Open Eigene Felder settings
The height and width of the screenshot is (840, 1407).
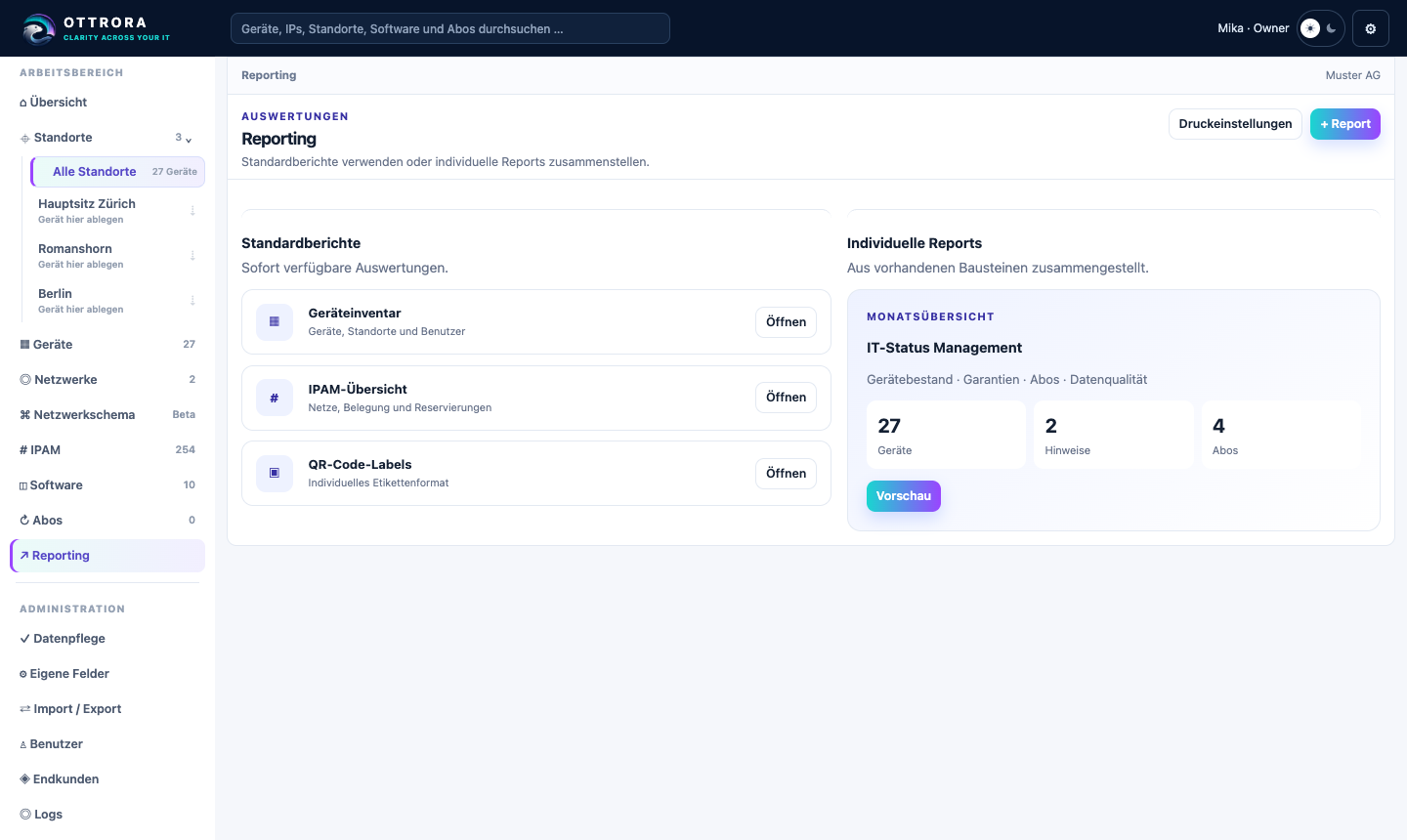107,674
